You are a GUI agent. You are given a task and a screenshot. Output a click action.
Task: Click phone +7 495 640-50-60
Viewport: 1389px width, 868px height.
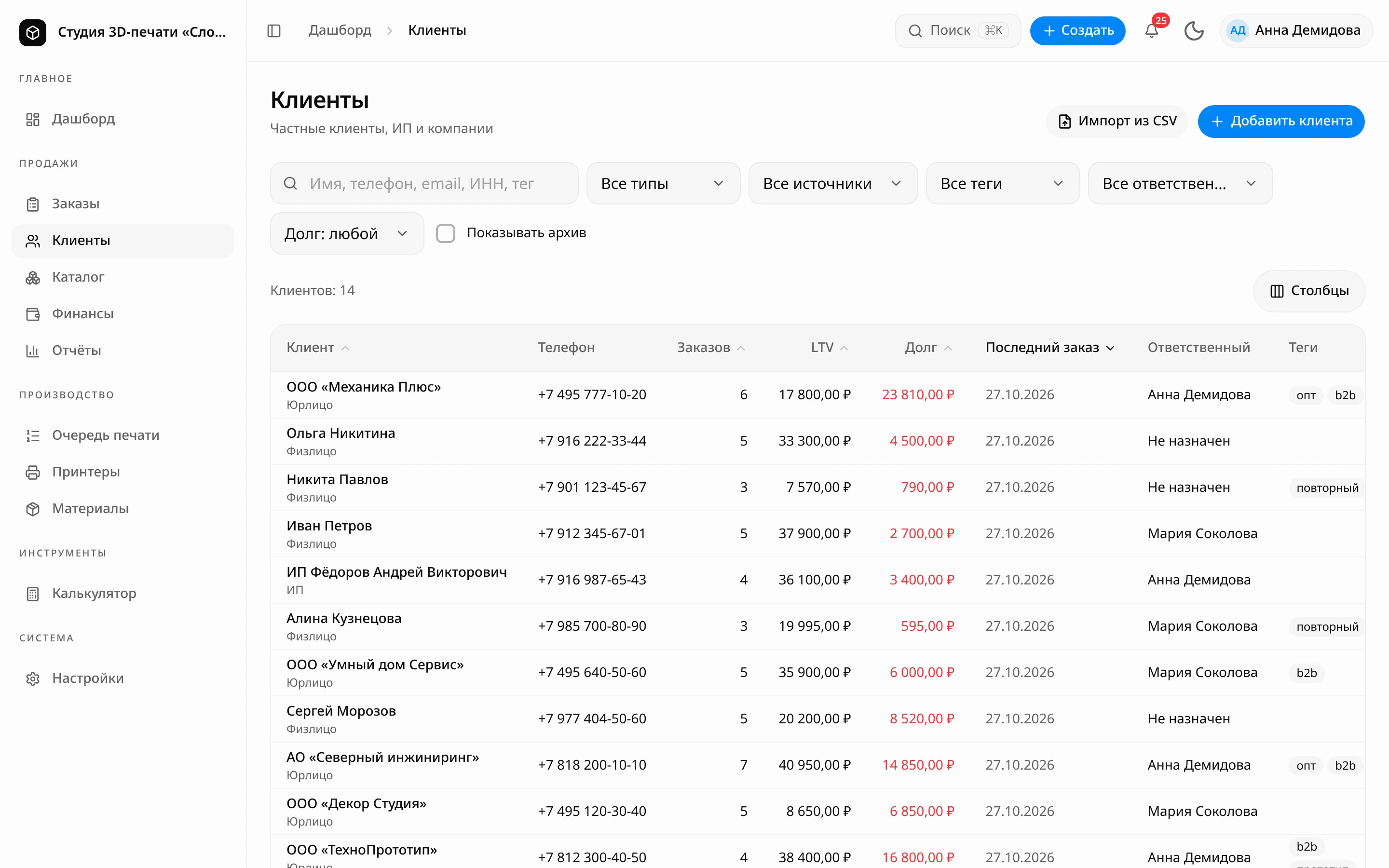coord(592,672)
